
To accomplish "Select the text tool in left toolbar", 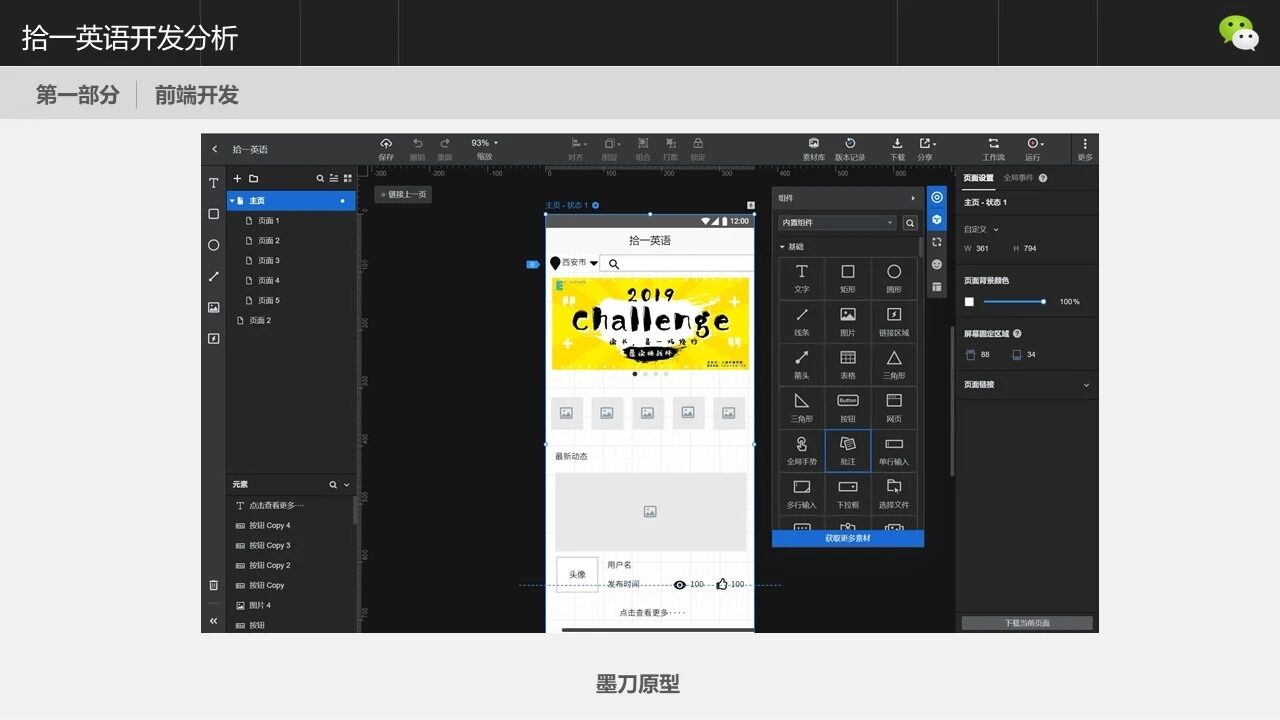I will (x=213, y=183).
